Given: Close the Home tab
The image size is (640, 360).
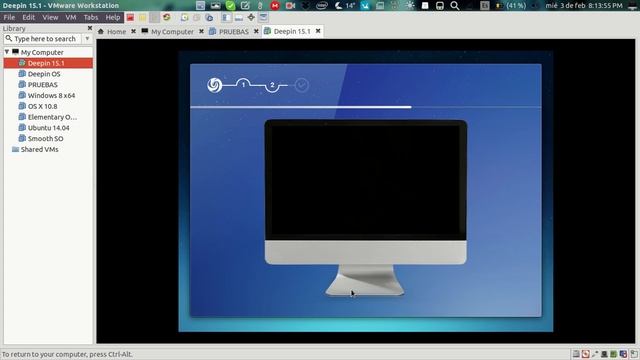Looking at the screenshot, I should (133, 31).
